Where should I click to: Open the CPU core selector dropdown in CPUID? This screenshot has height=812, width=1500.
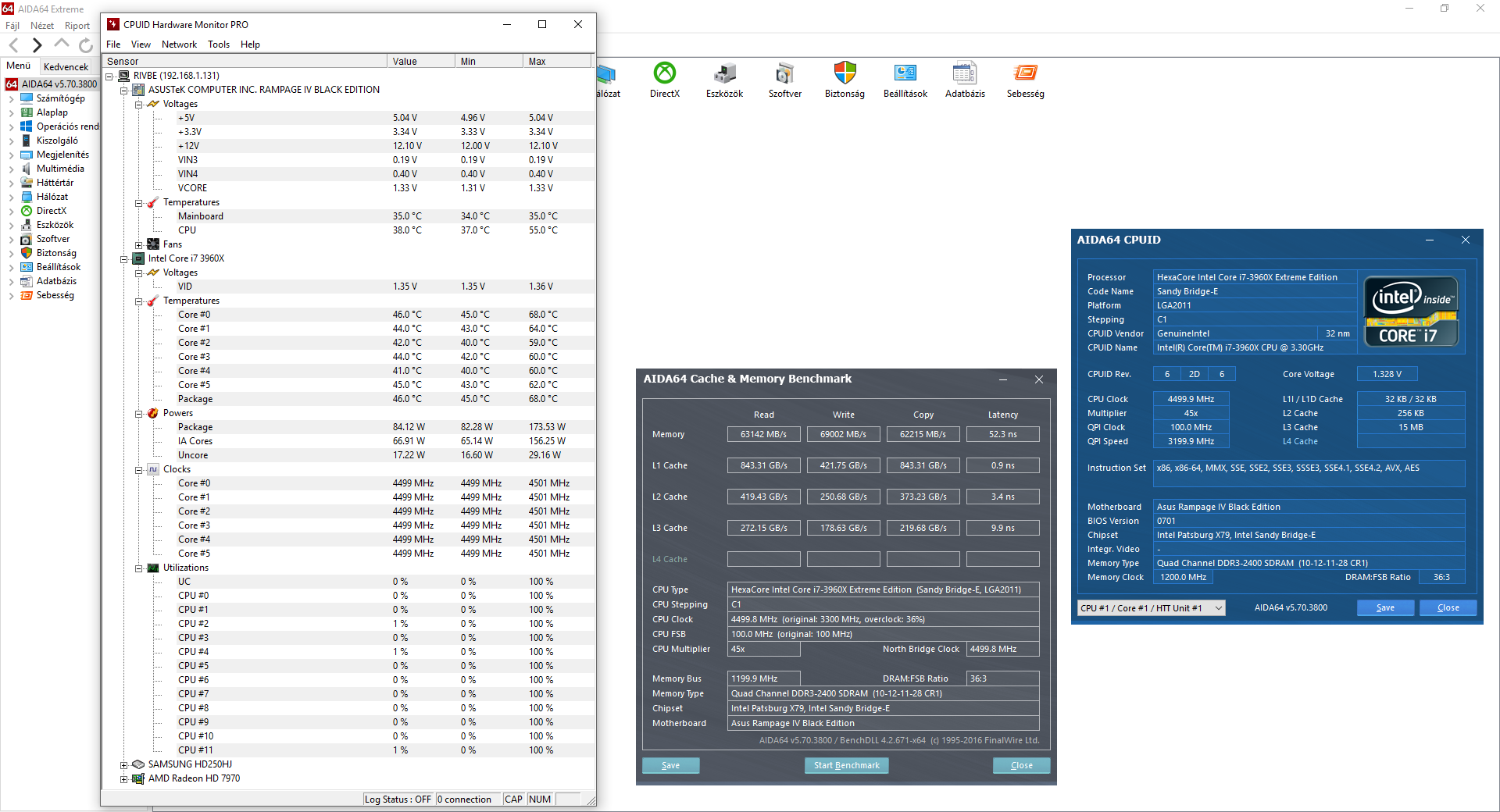pyautogui.click(x=1151, y=607)
